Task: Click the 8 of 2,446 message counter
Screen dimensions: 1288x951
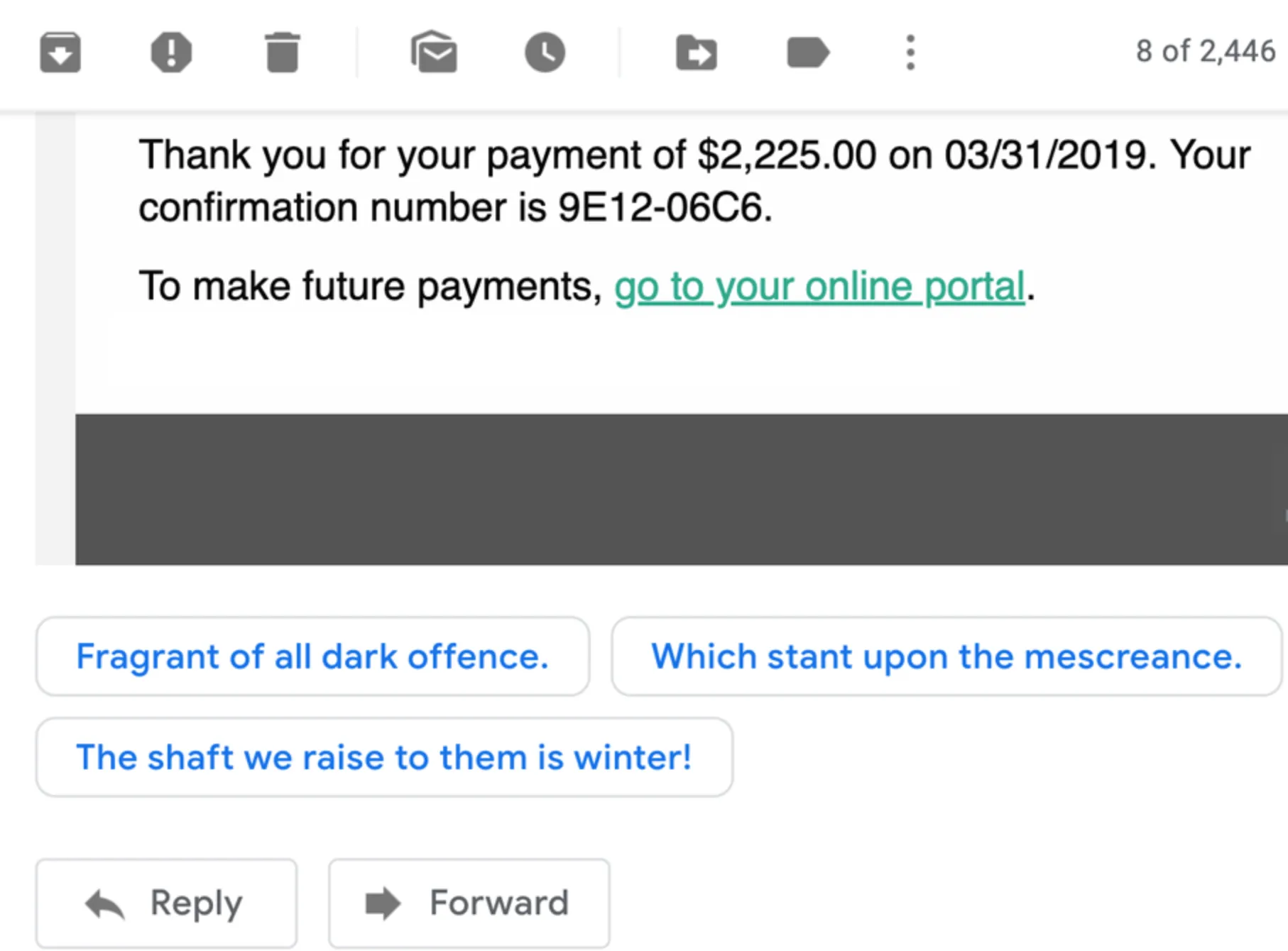Action: pyautogui.click(x=1205, y=51)
